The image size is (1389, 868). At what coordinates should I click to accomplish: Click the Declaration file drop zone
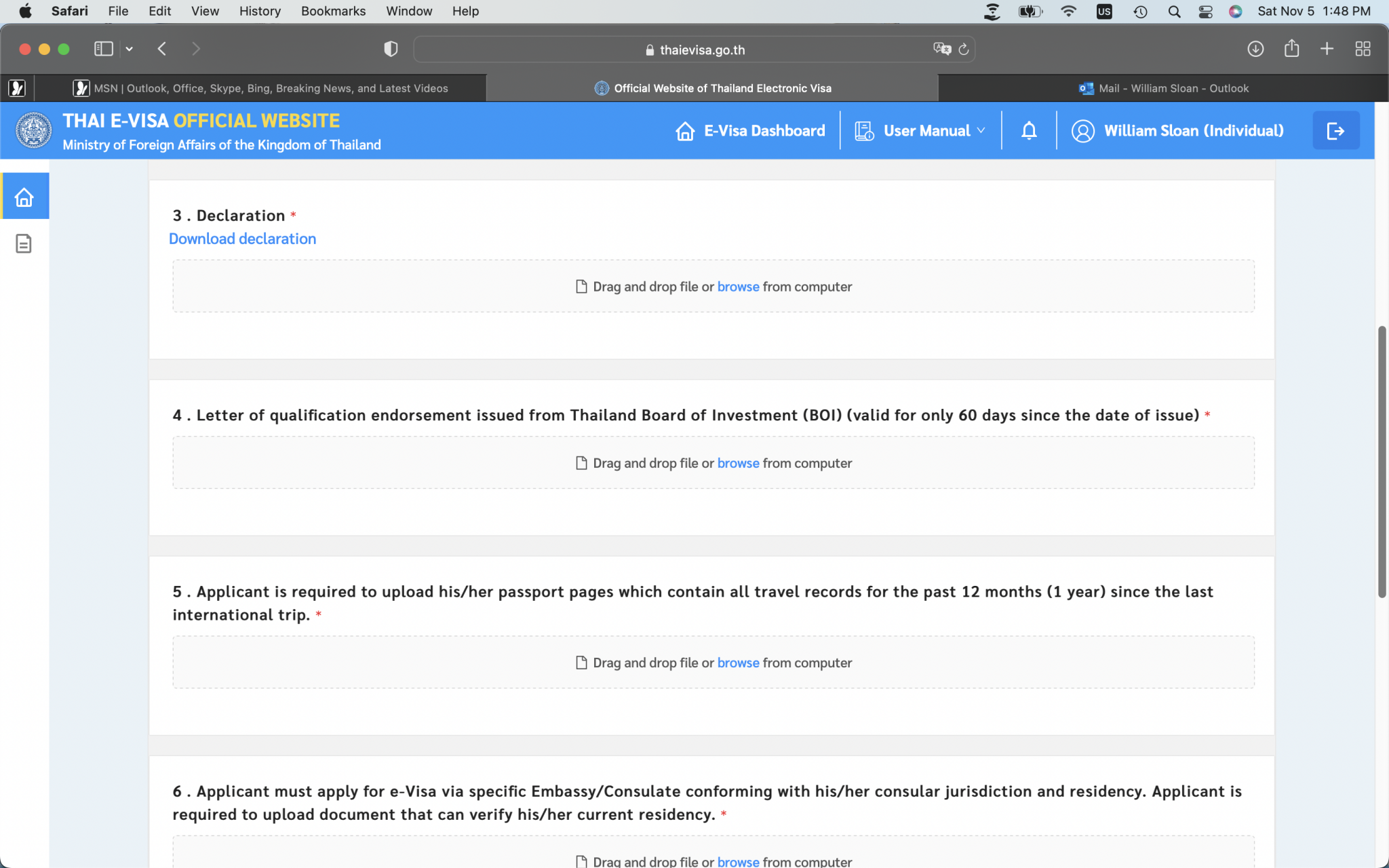pos(713,286)
